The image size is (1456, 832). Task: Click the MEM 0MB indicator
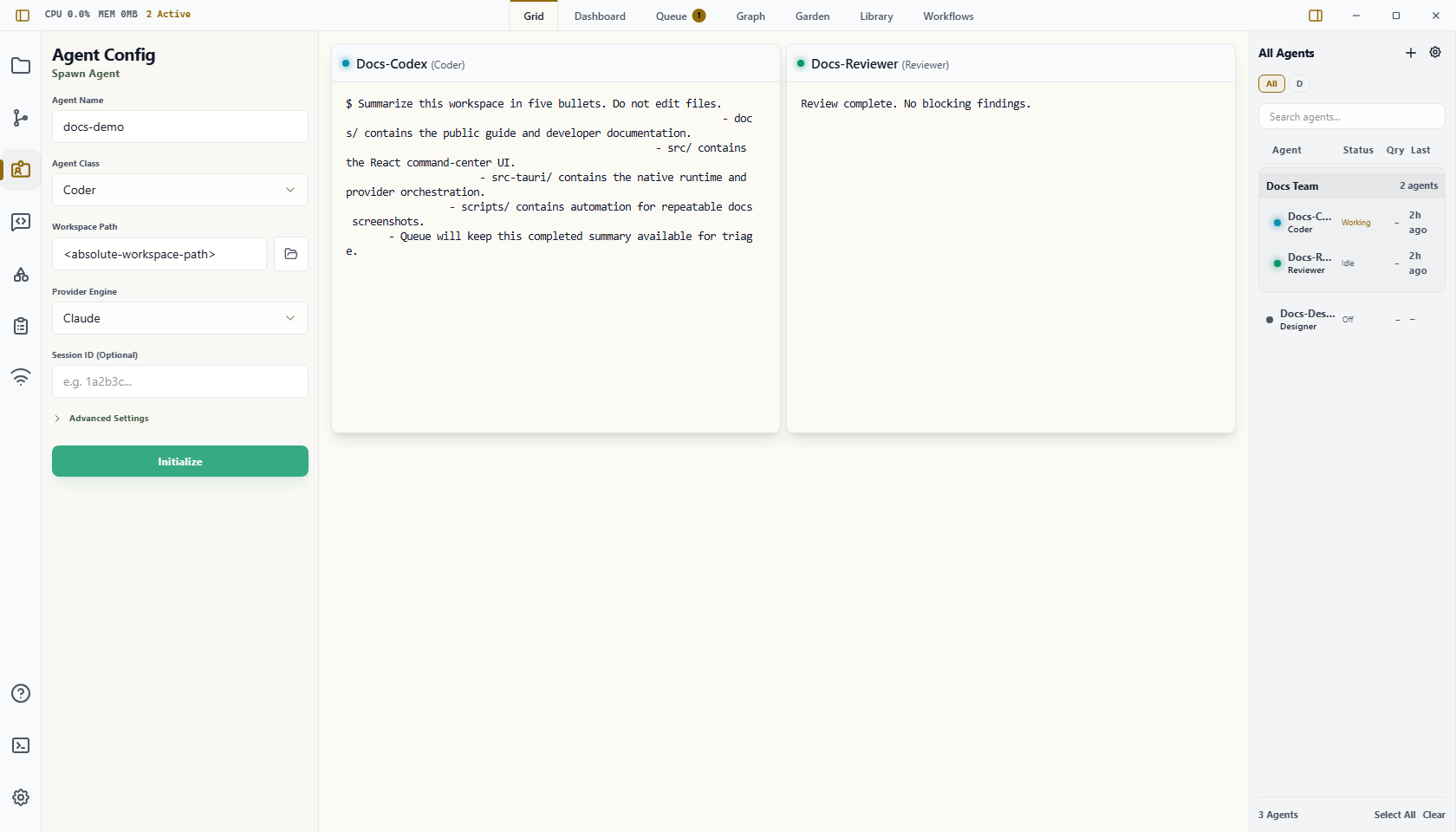[x=118, y=14]
